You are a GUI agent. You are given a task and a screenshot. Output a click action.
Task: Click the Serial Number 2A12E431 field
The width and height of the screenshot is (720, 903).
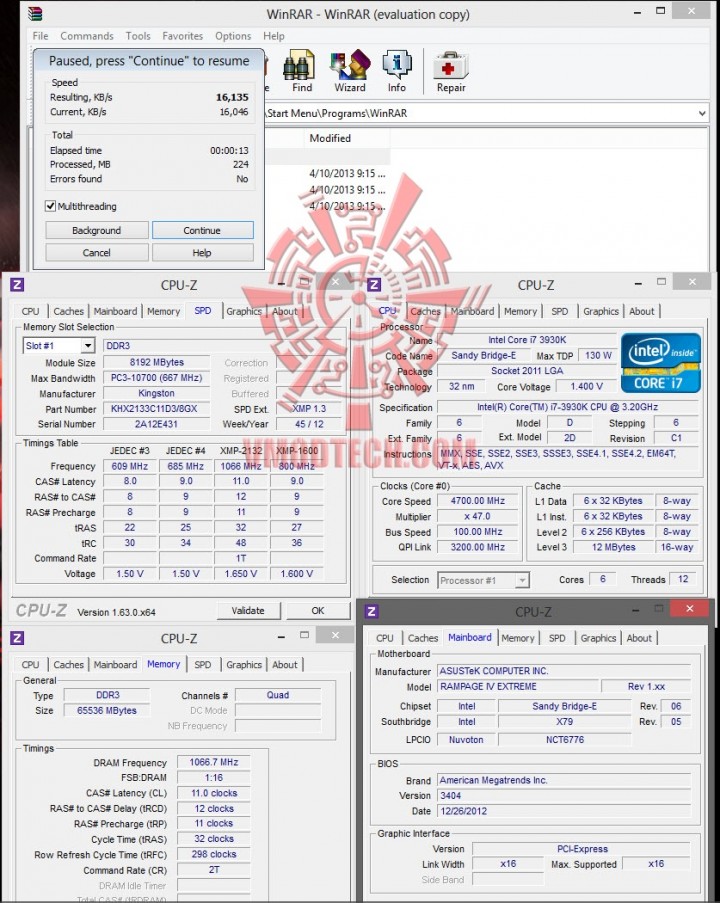pyautogui.click(x=156, y=424)
